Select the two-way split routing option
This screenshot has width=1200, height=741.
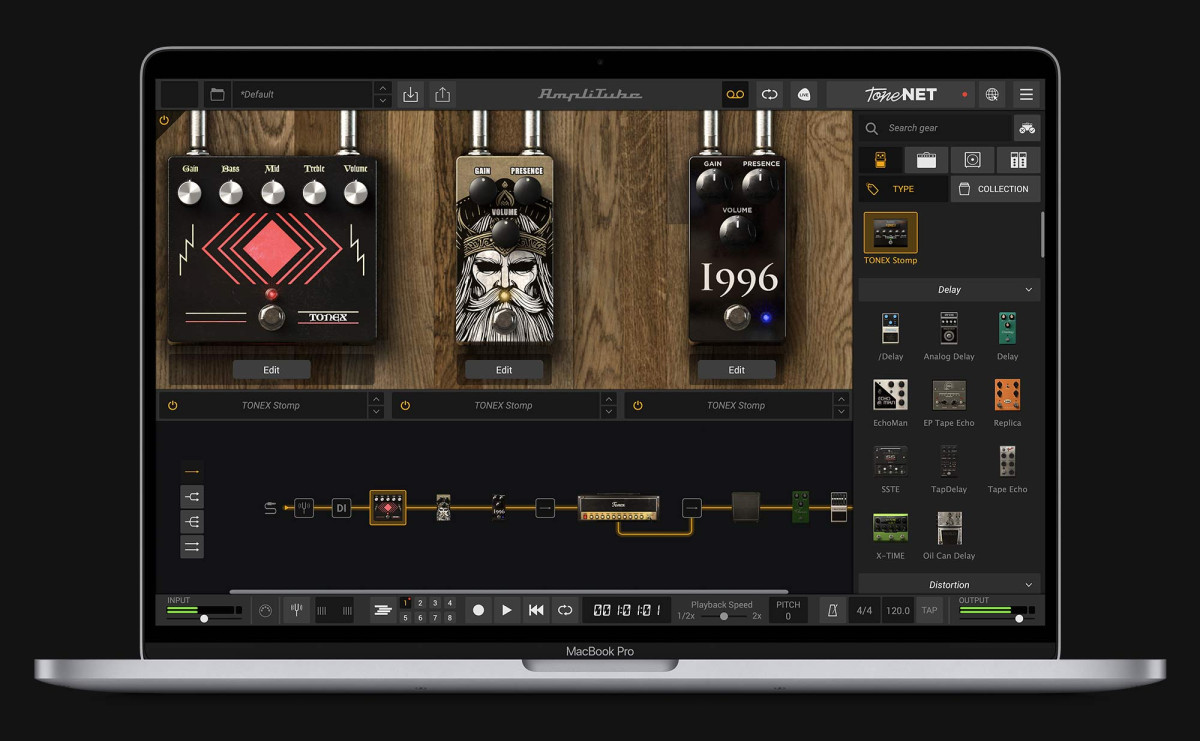point(192,496)
